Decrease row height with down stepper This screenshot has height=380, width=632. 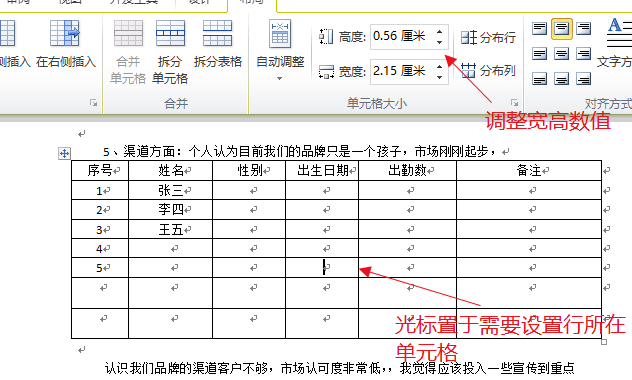(x=440, y=42)
